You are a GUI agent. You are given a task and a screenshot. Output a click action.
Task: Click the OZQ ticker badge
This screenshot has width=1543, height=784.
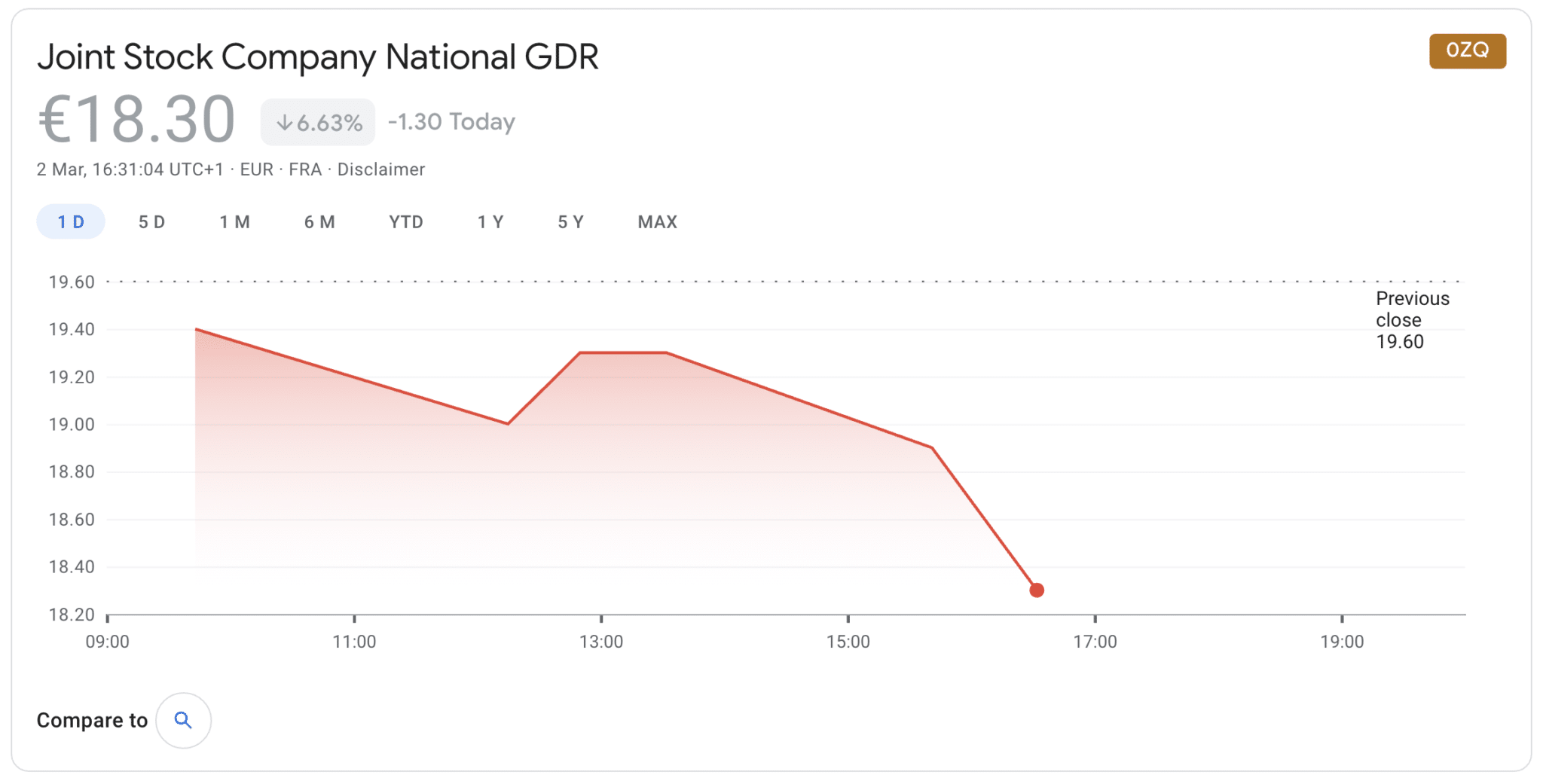[x=1467, y=50]
